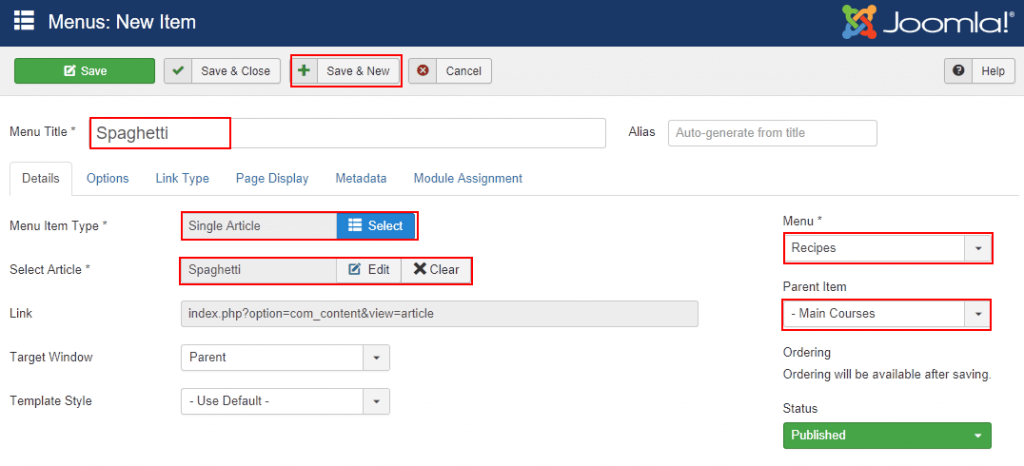Change the Published status dropdown
Viewport: 1024px width, 466px height.
pyautogui.click(x=887, y=435)
